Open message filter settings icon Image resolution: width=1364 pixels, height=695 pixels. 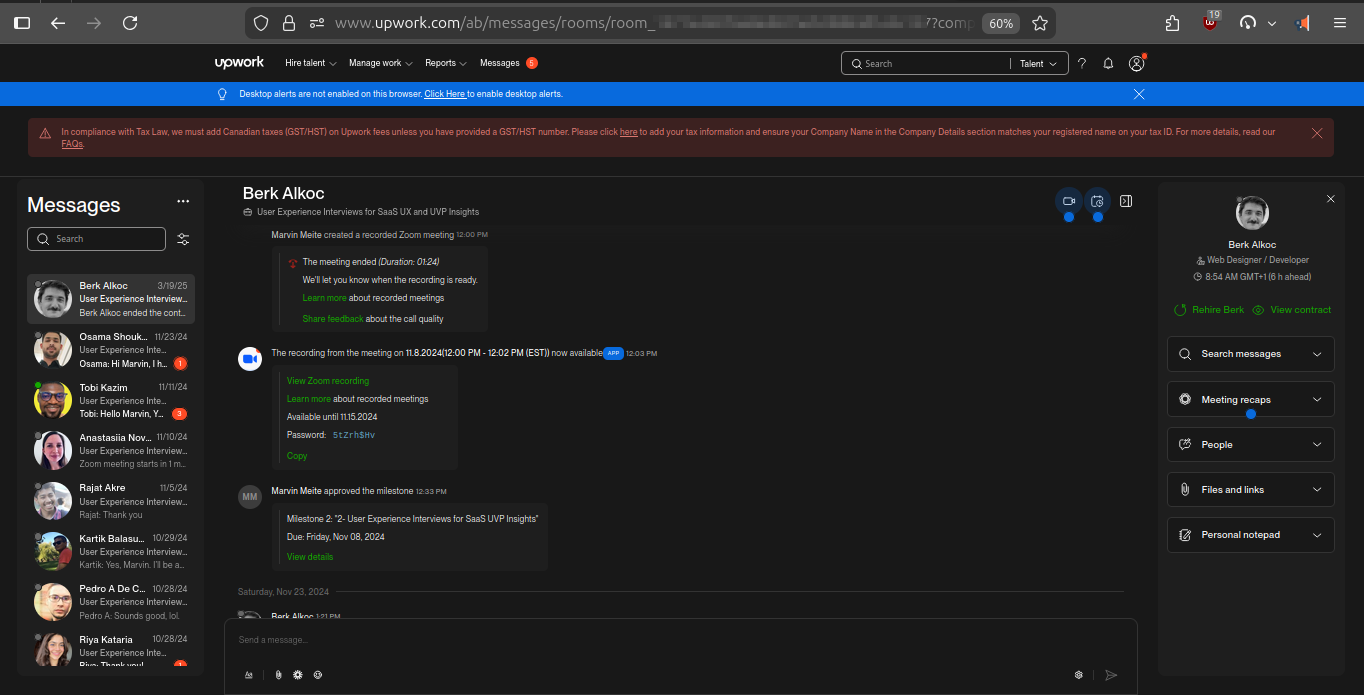183,239
